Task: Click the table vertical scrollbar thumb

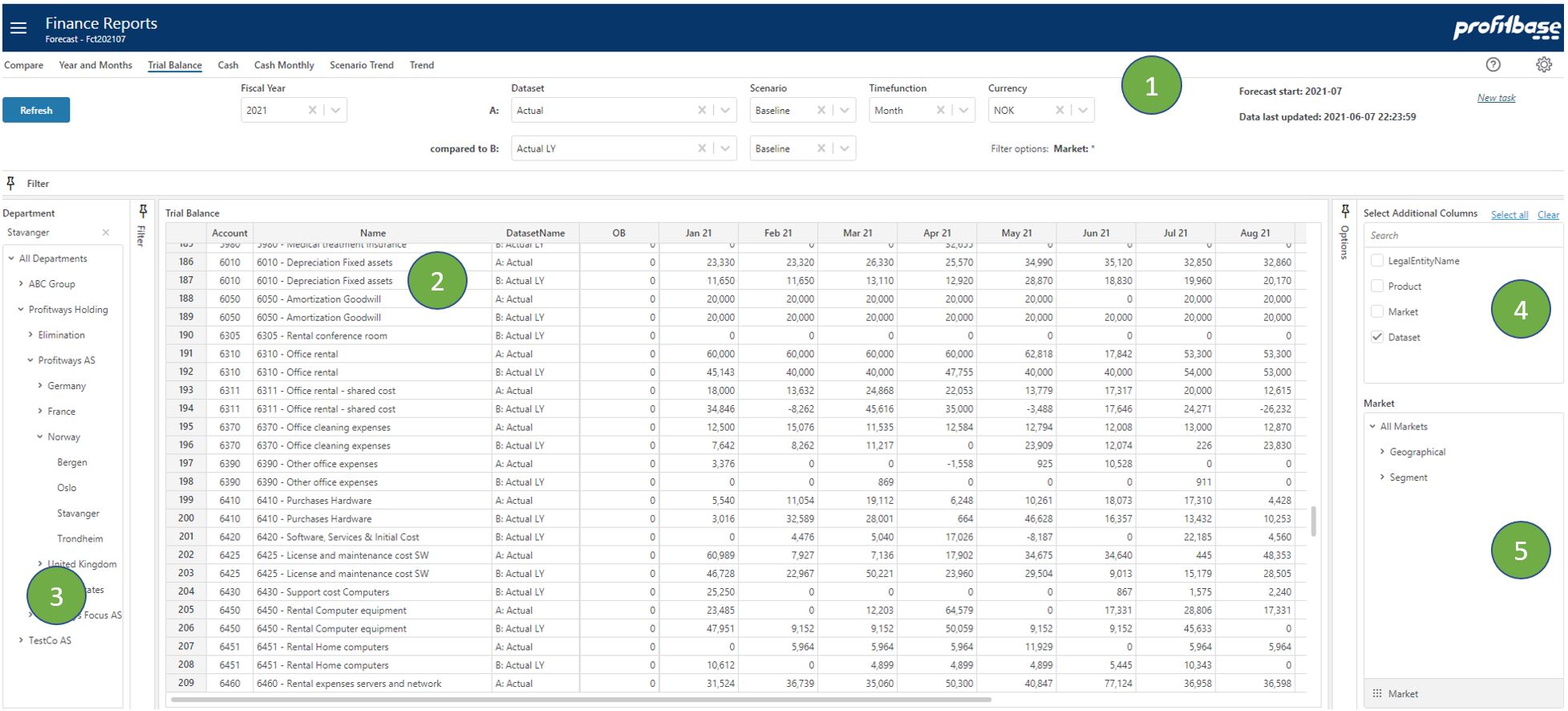Action: [x=1313, y=521]
